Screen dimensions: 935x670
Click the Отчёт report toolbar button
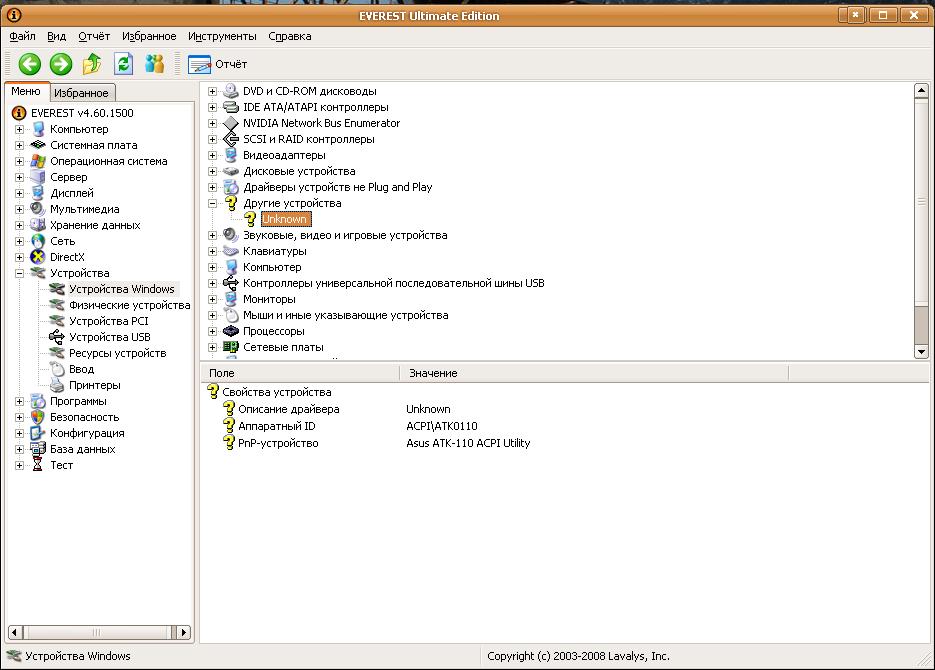218,64
